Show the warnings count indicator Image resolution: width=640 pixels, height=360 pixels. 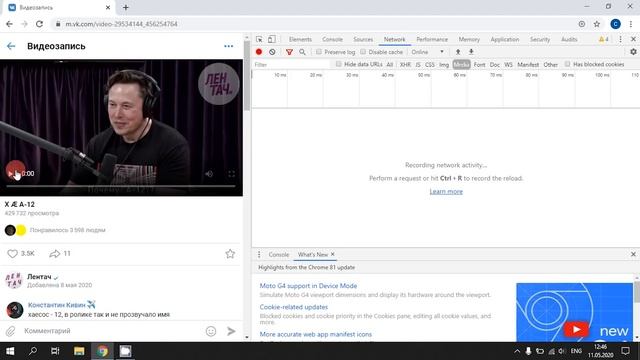click(604, 39)
